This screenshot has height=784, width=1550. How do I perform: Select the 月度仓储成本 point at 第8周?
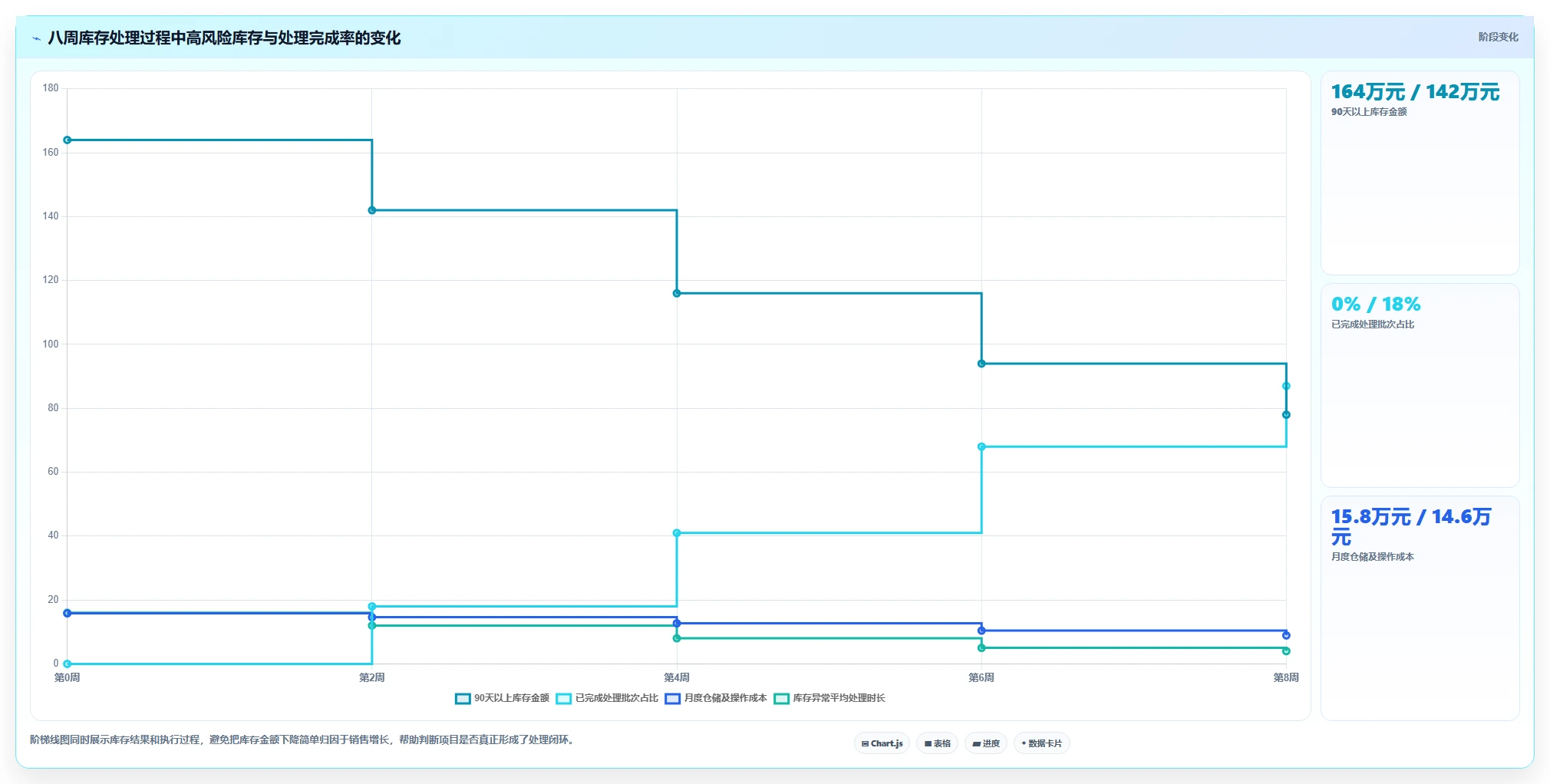tap(1286, 635)
